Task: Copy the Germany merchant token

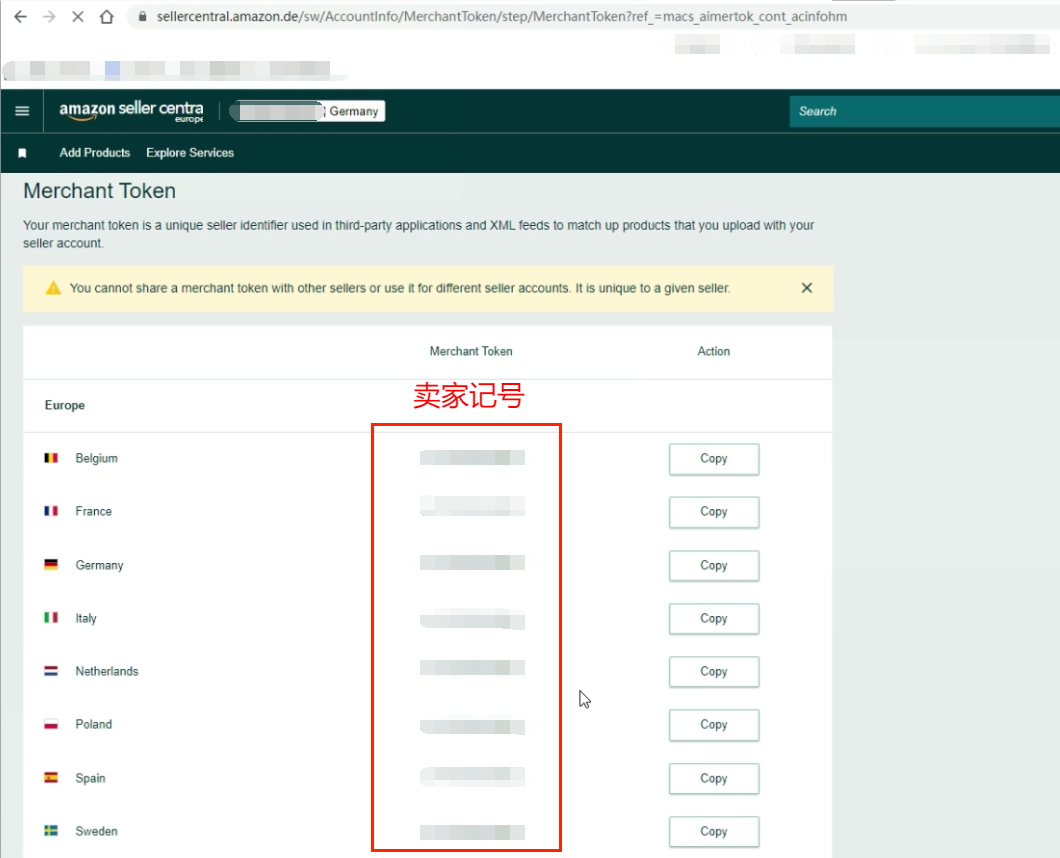Action: [714, 565]
